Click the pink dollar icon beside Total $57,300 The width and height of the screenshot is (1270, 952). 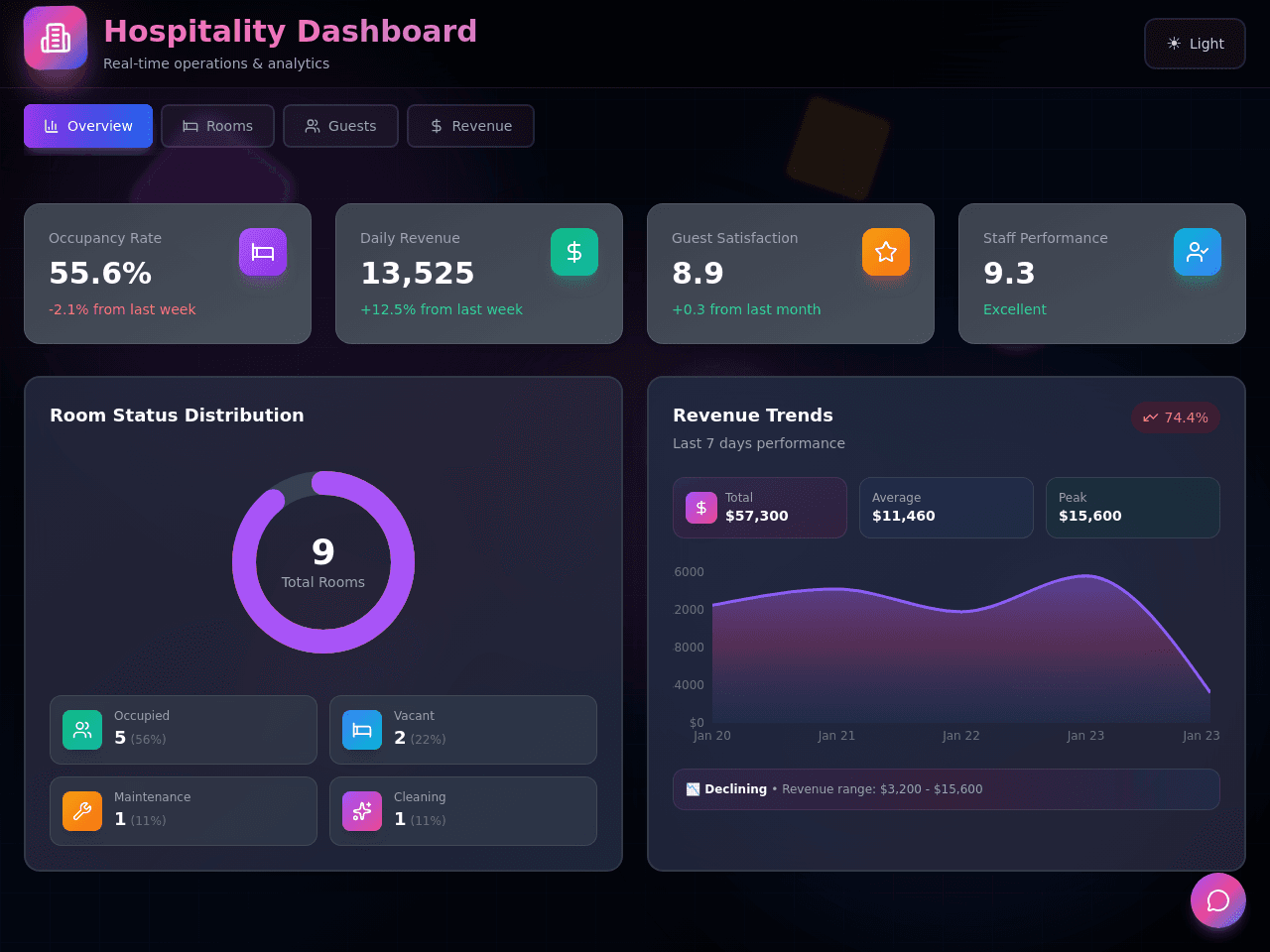701,508
